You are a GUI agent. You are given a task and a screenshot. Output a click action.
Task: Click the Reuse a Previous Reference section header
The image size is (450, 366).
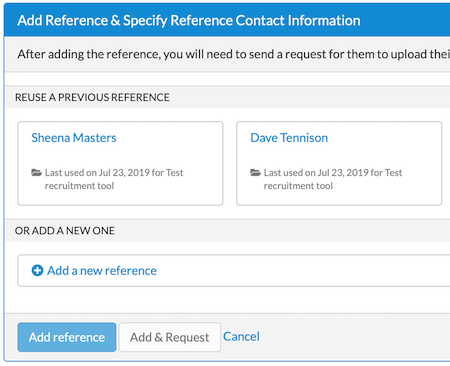[x=92, y=97]
